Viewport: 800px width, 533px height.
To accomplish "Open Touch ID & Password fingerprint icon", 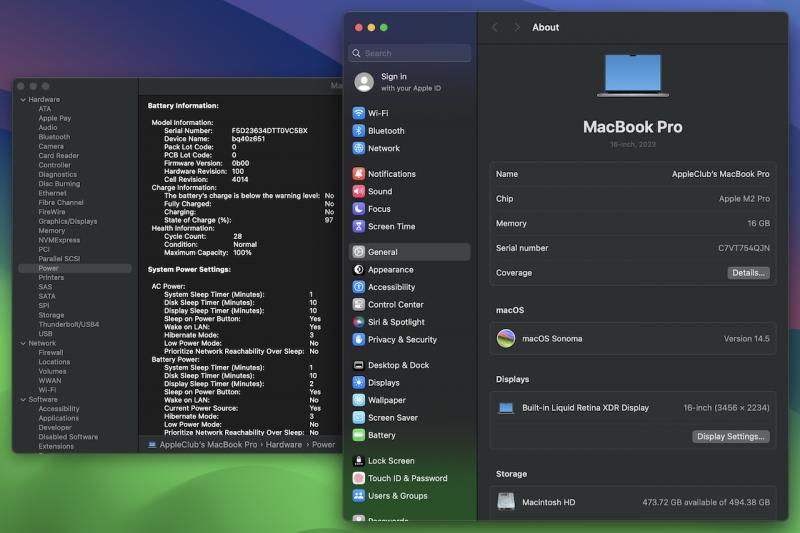I will 358,478.
